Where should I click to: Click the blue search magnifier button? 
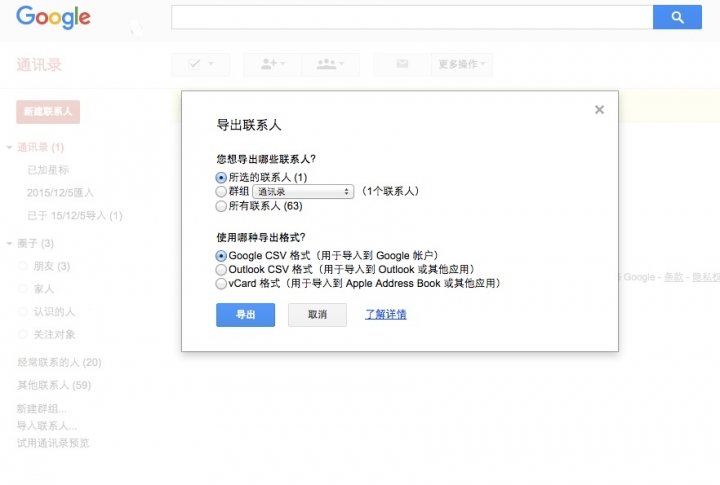tap(677, 17)
